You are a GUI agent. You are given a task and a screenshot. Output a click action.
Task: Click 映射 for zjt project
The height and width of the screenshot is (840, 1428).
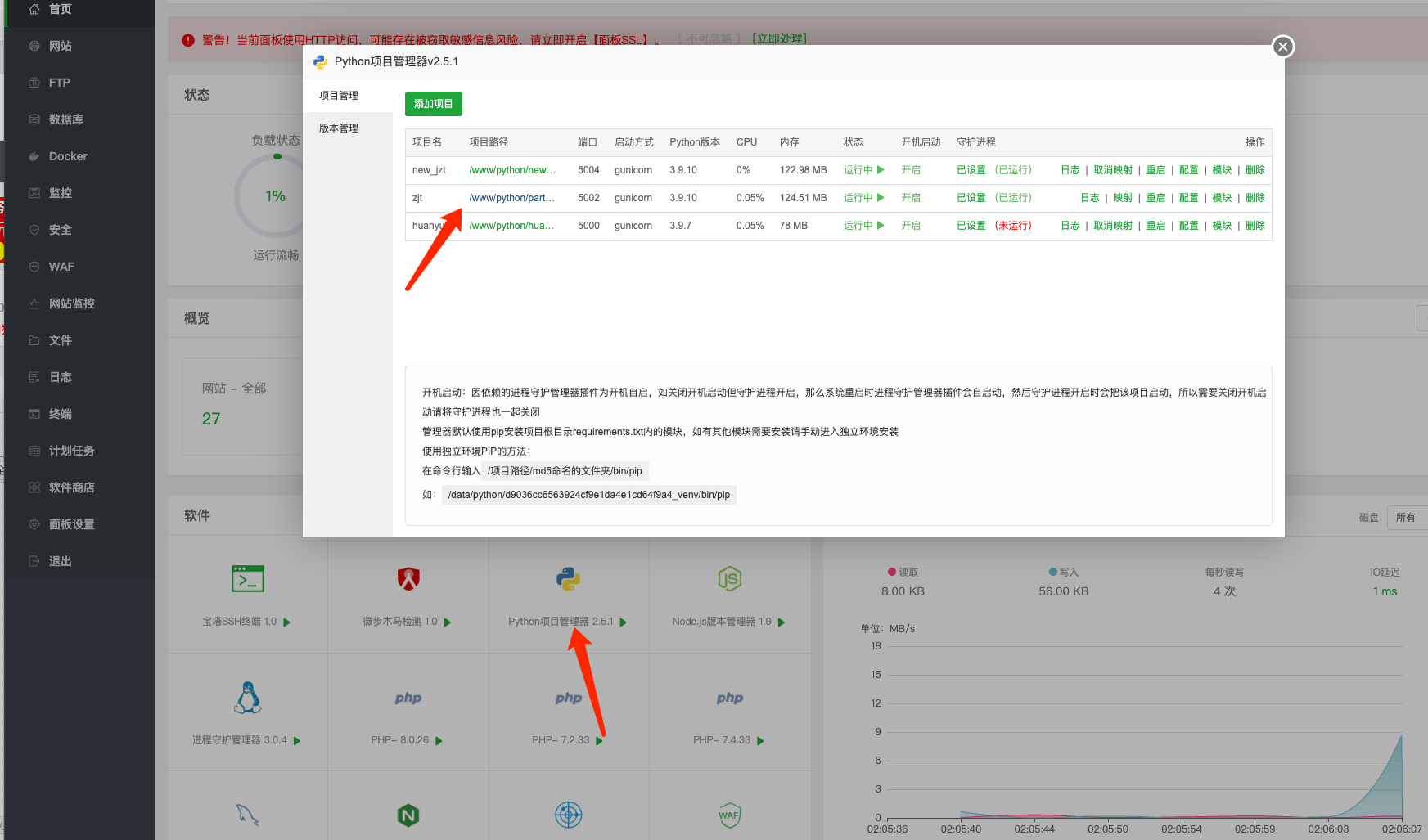tap(1123, 198)
